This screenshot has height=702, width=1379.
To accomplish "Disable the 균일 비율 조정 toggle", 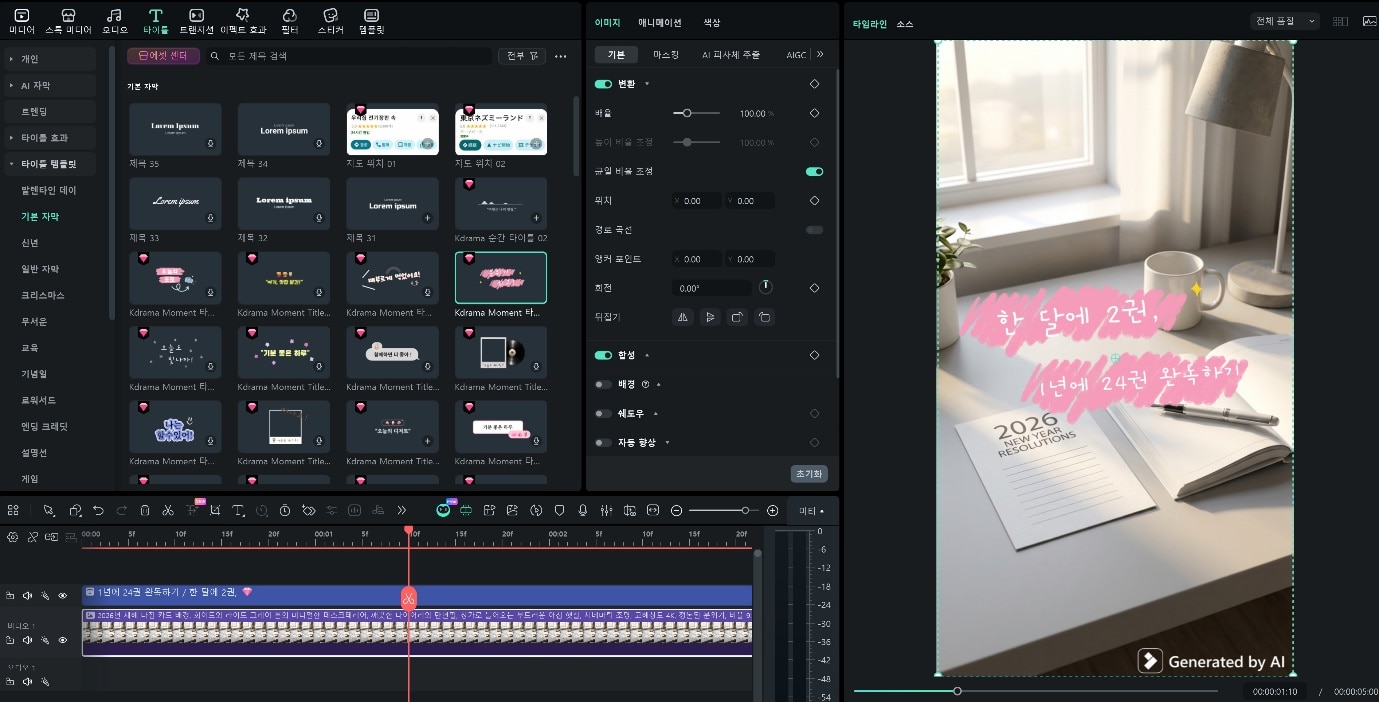I will click(814, 172).
